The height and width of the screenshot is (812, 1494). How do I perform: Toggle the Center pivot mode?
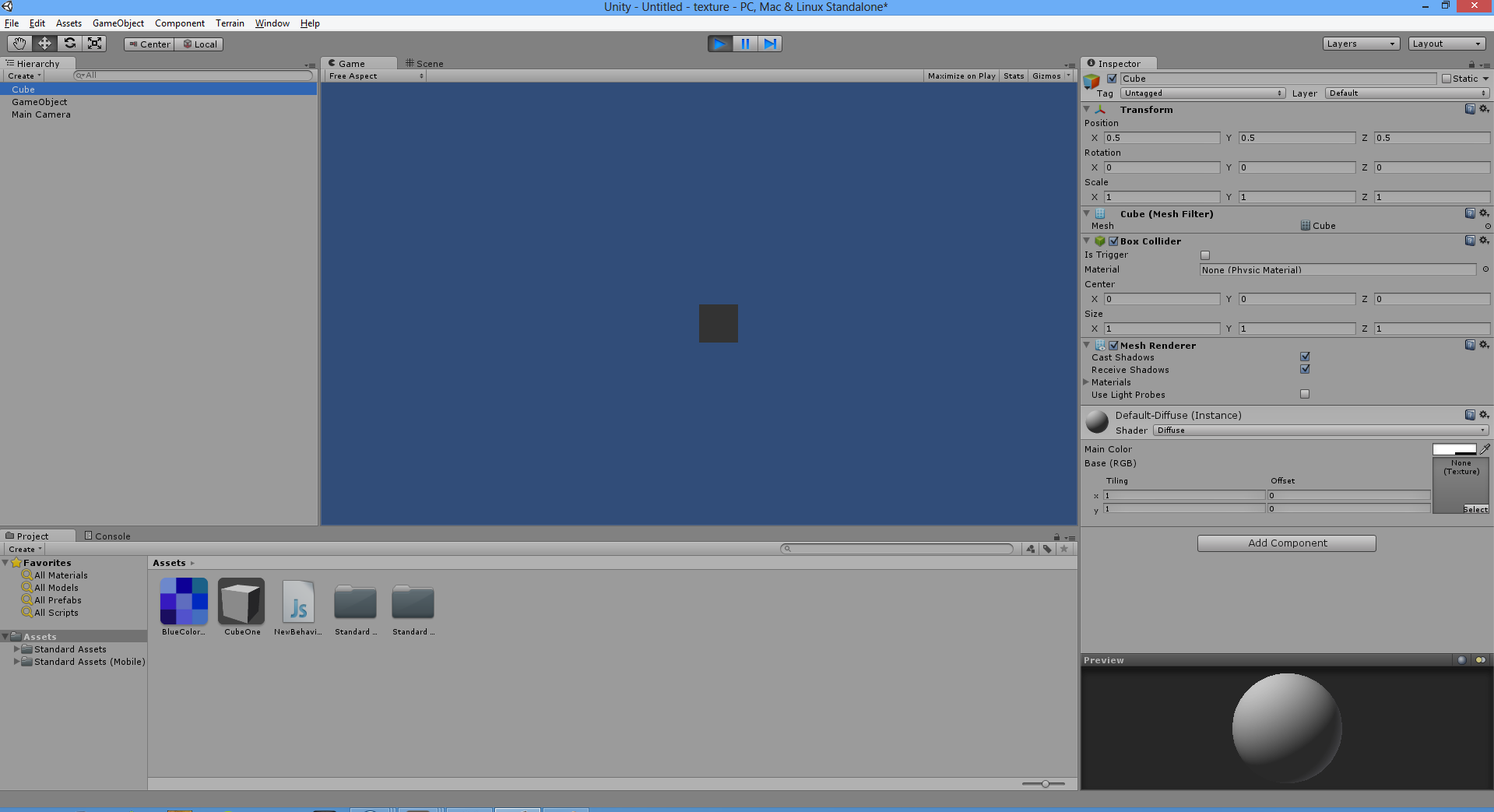[x=149, y=44]
